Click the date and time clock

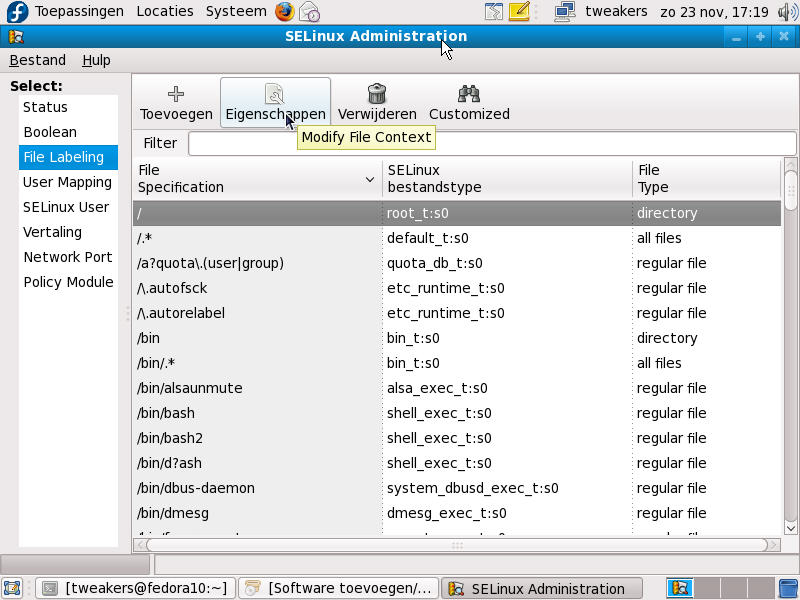click(x=714, y=12)
